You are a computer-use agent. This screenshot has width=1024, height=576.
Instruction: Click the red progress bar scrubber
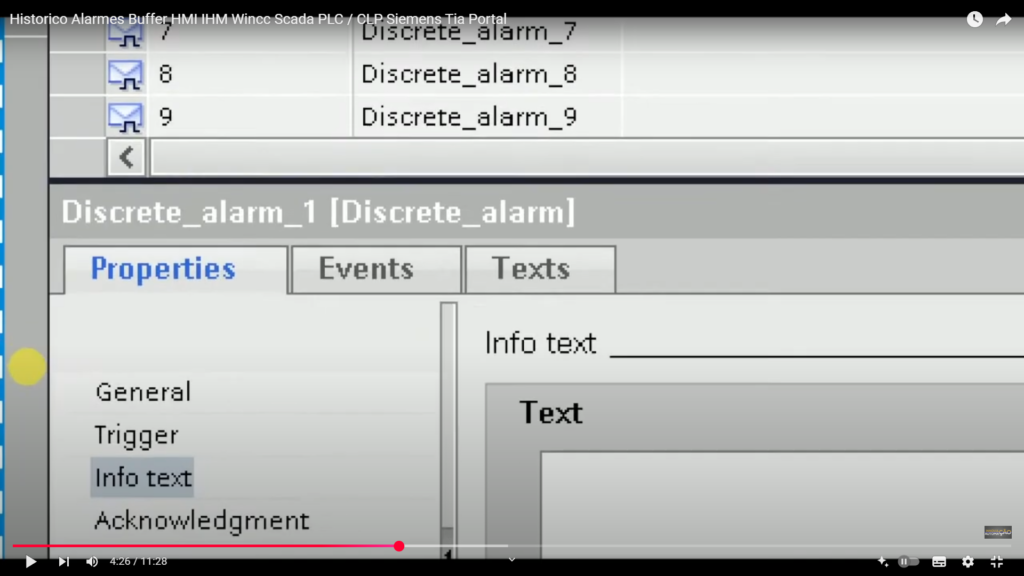[399, 546]
